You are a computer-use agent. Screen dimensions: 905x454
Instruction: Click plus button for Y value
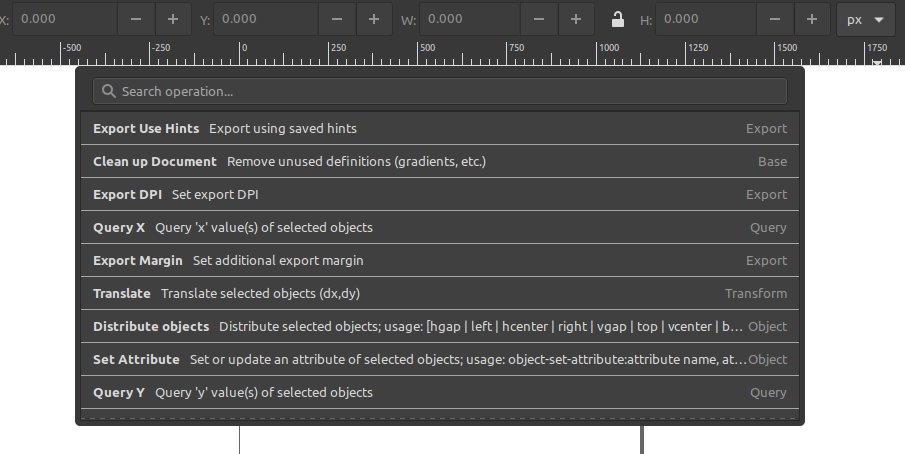coord(374,19)
